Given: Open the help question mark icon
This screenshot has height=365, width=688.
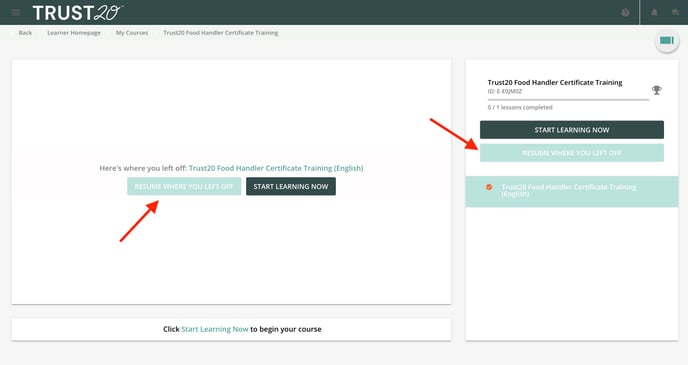Looking at the screenshot, I should (625, 12).
